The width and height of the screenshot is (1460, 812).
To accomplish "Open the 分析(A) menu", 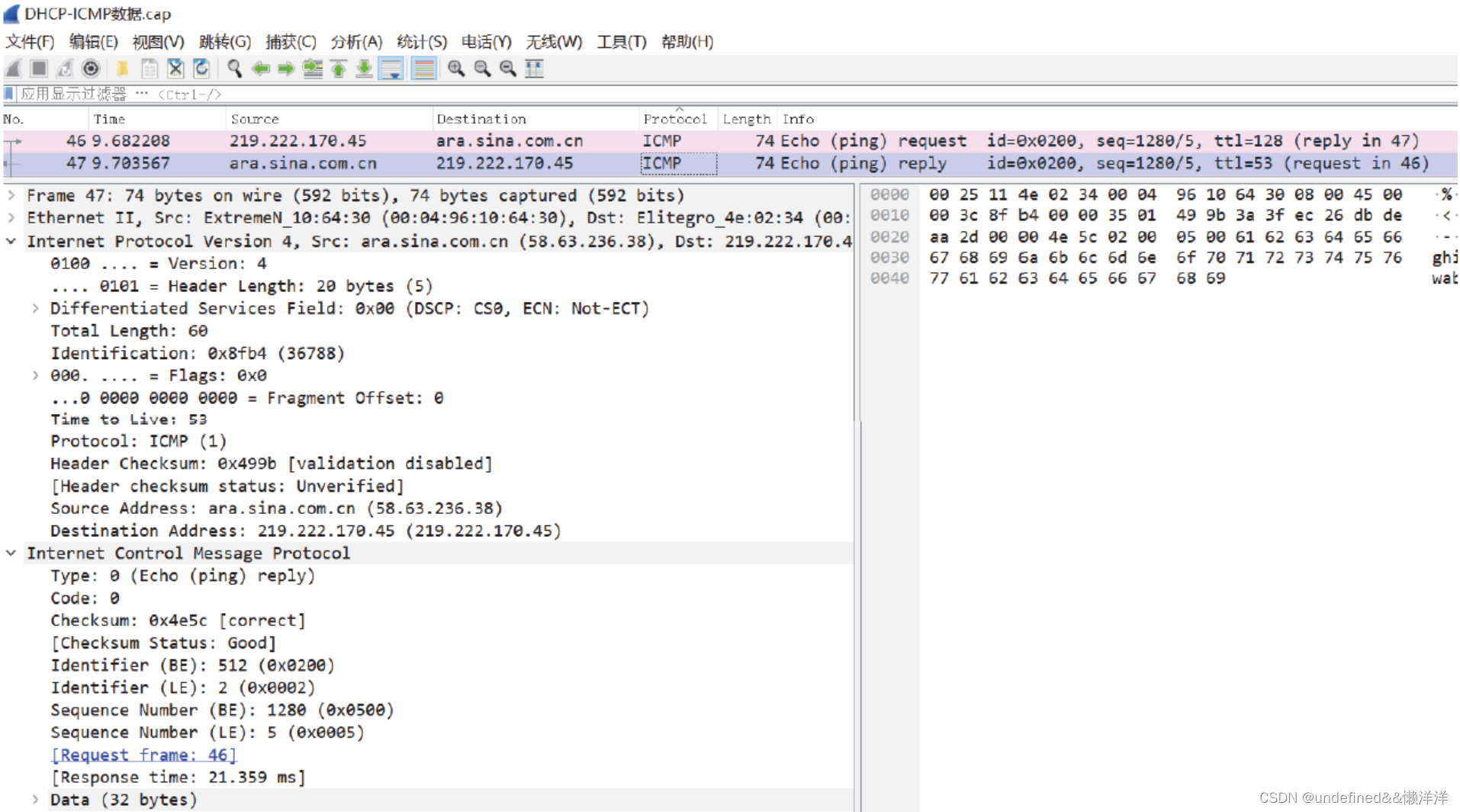I will (355, 42).
